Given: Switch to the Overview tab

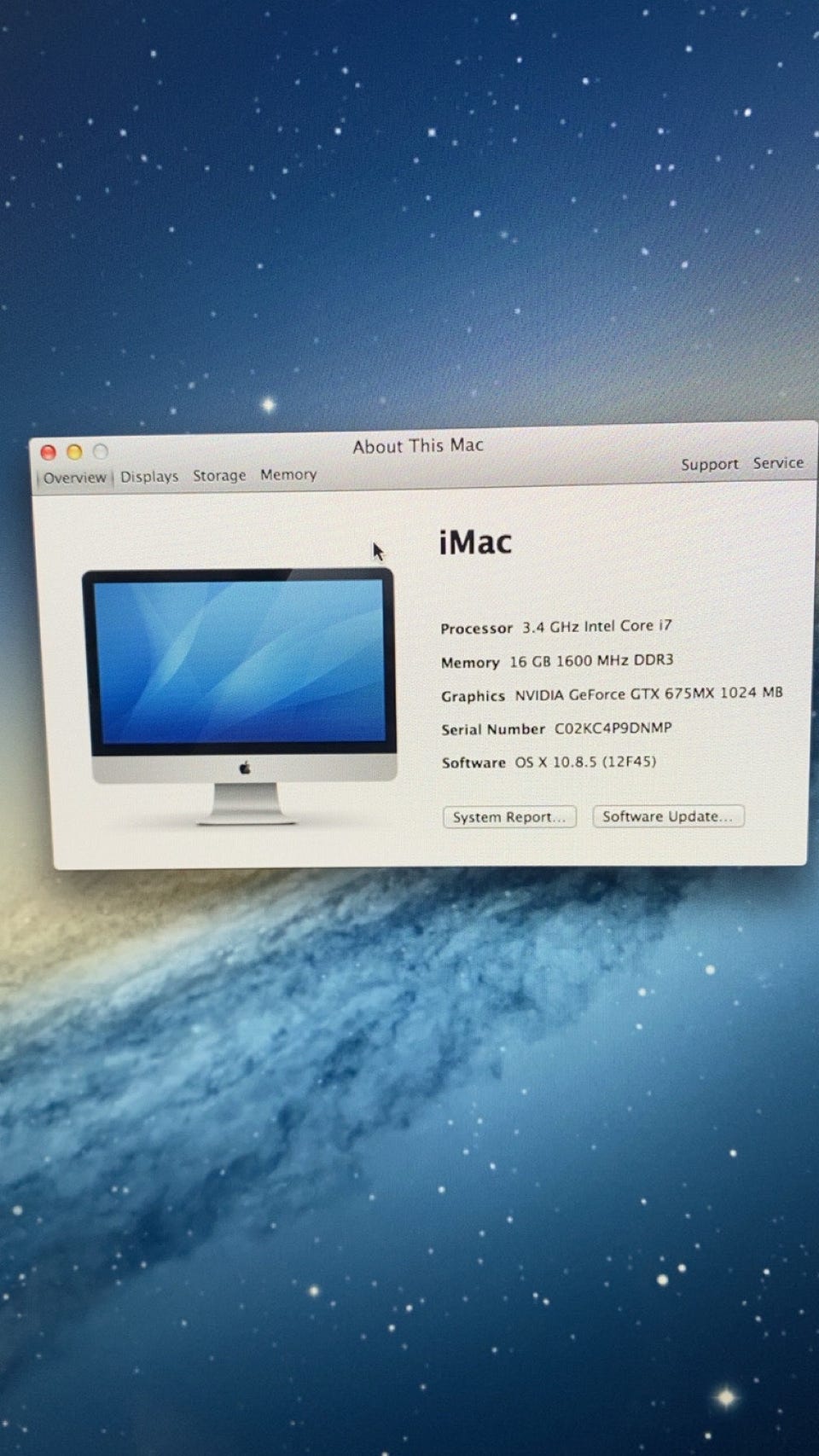Looking at the screenshot, I should click(x=74, y=478).
